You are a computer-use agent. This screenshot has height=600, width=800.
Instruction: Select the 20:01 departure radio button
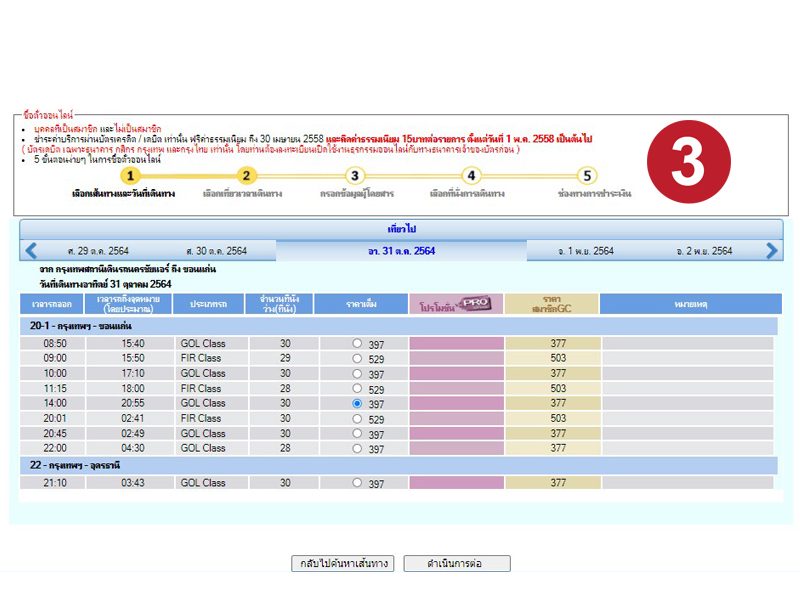357,418
